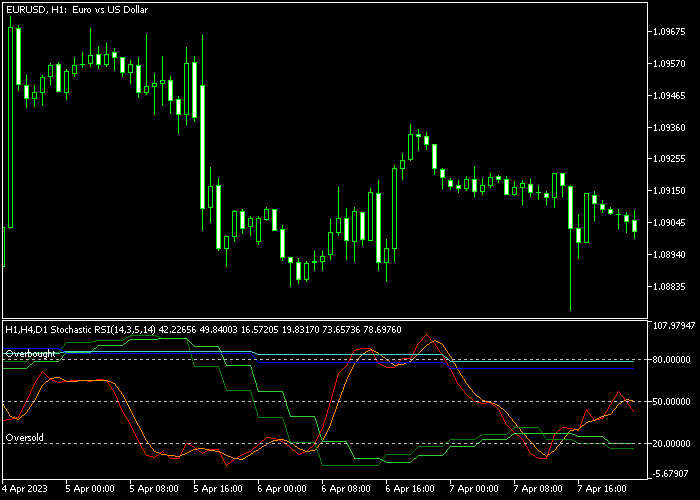
Task: Click the 80.00000 indicator level value
Action: pyautogui.click(x=671, y=359)
